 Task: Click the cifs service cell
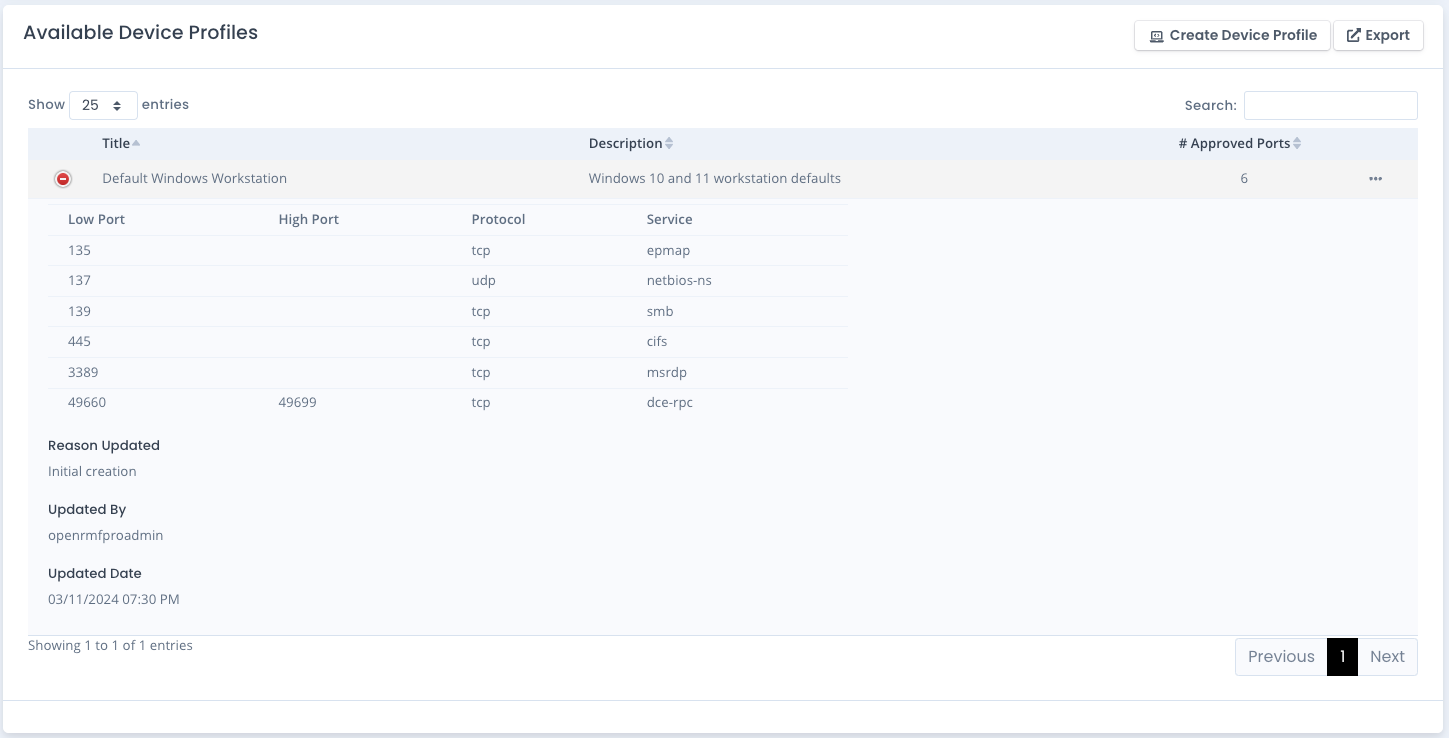(x=657, y=341)
